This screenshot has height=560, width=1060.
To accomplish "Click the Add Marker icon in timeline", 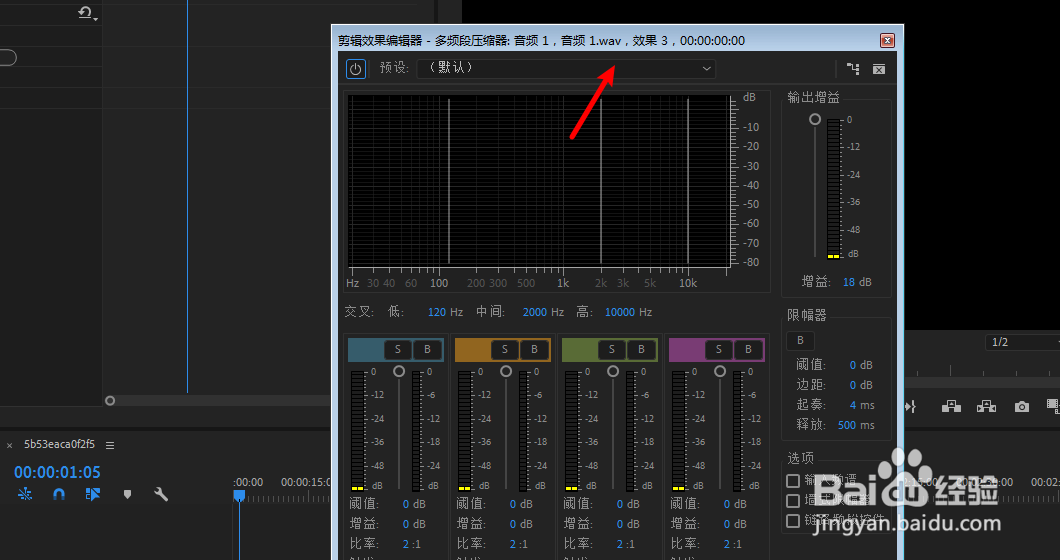I will click(127, 494).
